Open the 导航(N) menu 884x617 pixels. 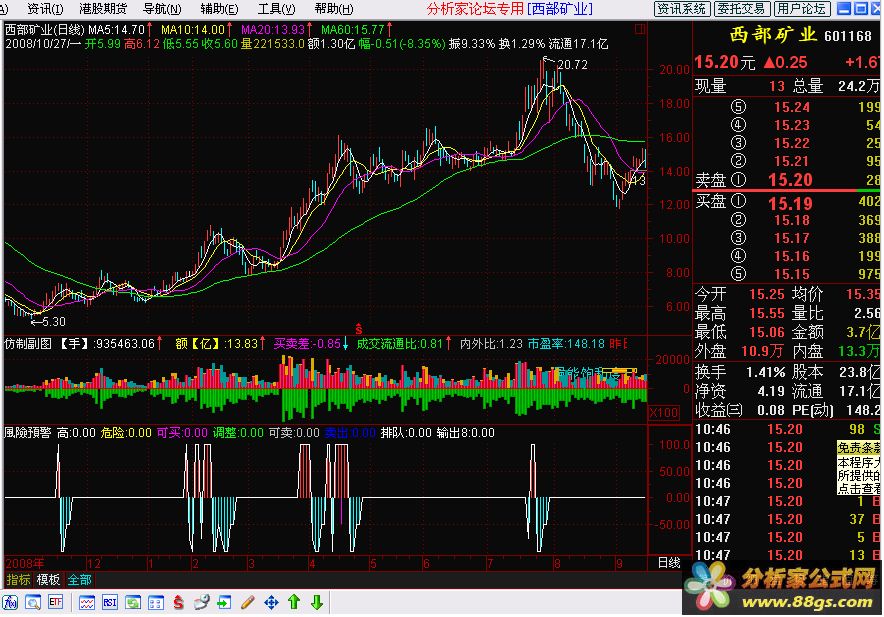pyautogui.click(x=162, y=9)
